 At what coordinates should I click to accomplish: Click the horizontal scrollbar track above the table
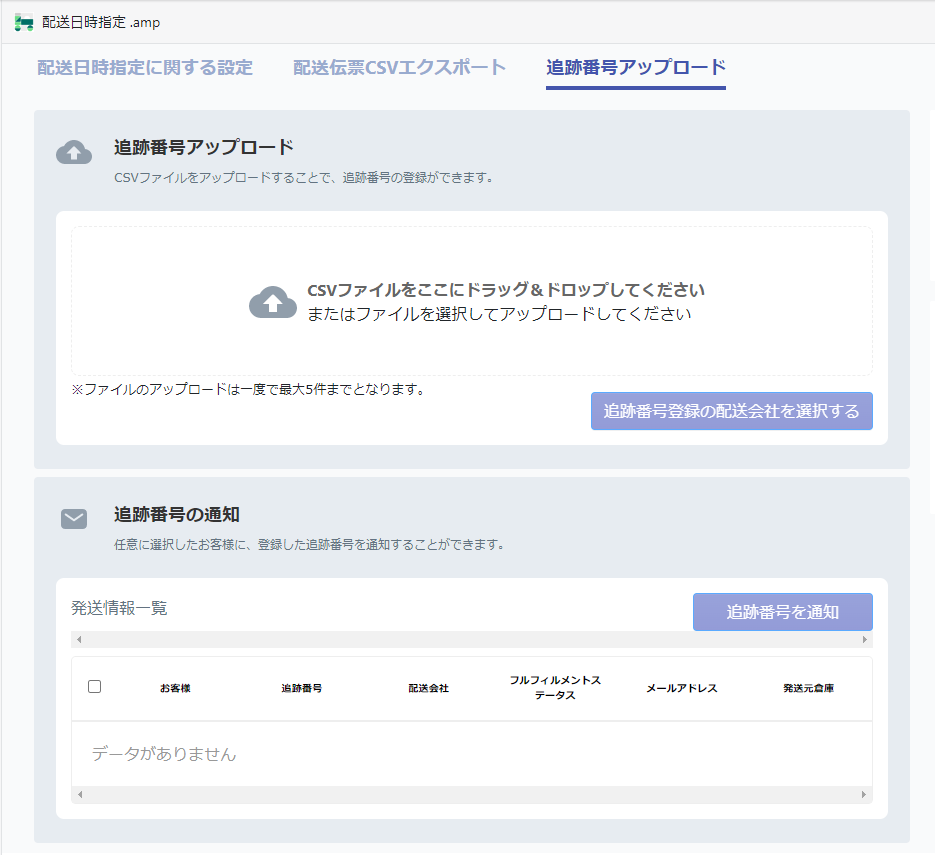tap(472, 640)
